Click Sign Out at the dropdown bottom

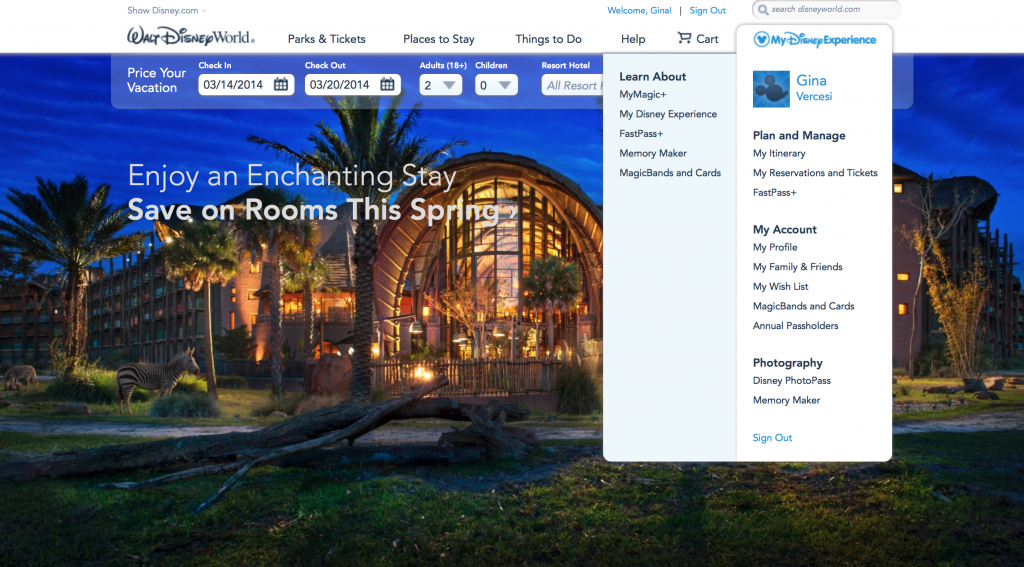[x=772, y=438]
